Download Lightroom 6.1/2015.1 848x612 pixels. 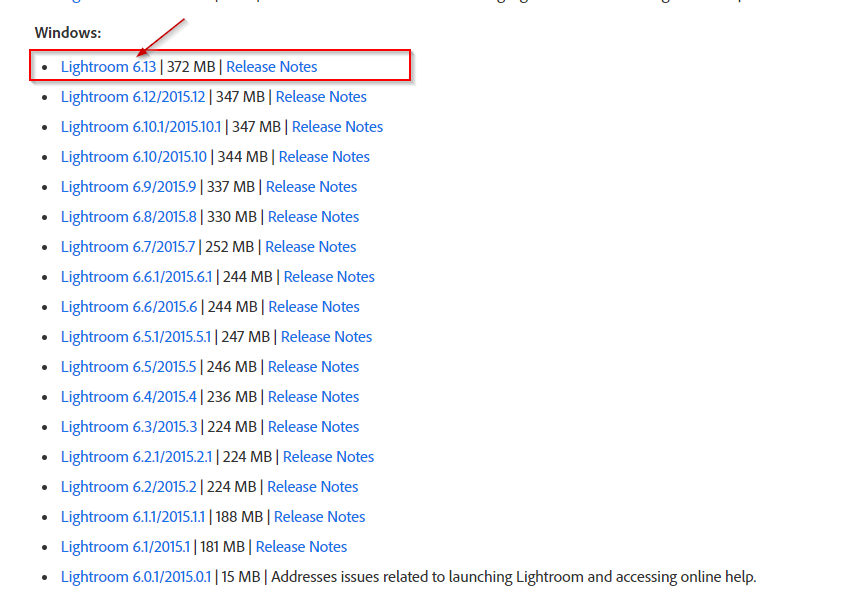[125, 547]
